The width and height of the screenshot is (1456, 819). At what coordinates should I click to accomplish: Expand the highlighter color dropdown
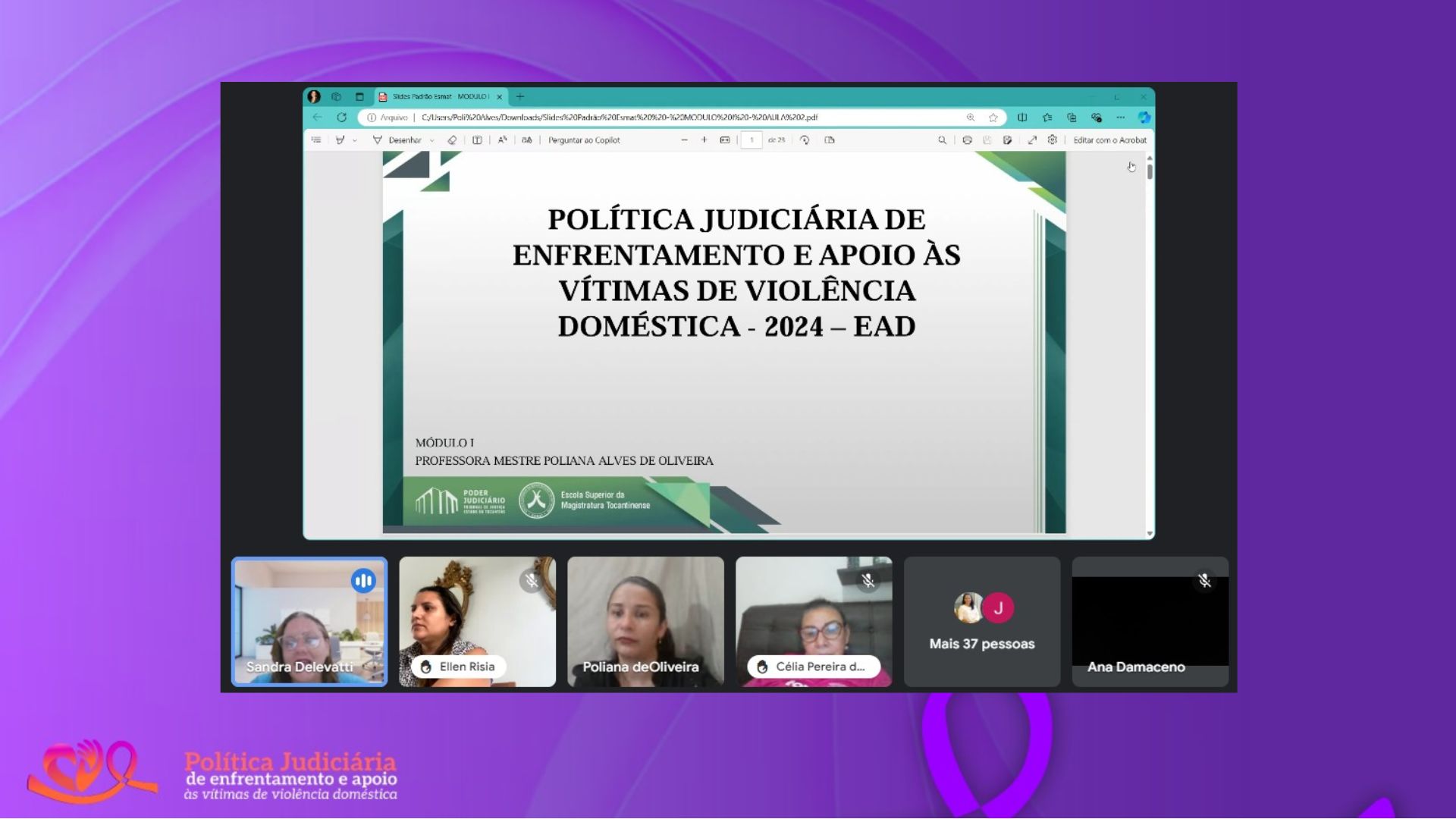point(354,141)
